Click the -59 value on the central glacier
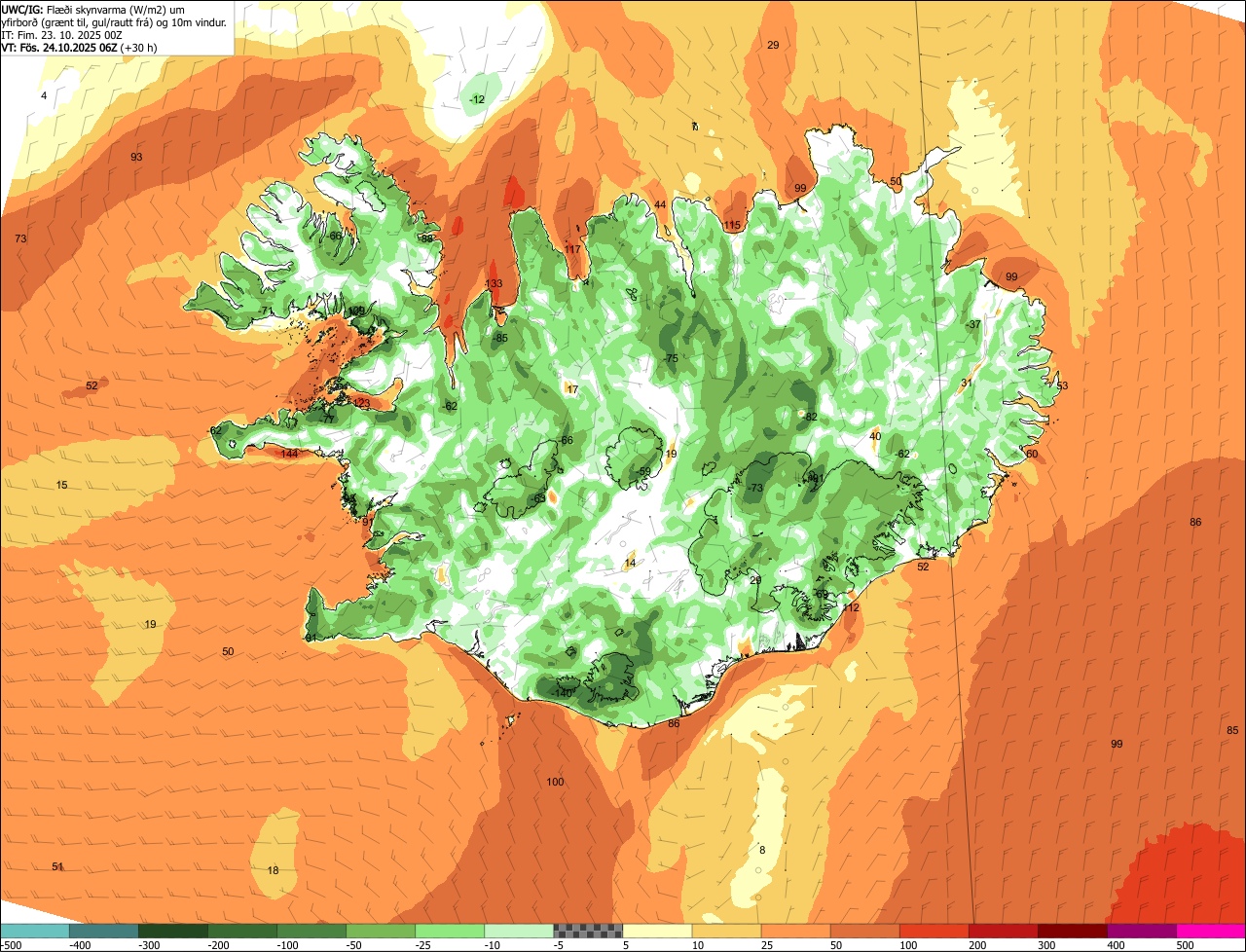 coord(643,472)
